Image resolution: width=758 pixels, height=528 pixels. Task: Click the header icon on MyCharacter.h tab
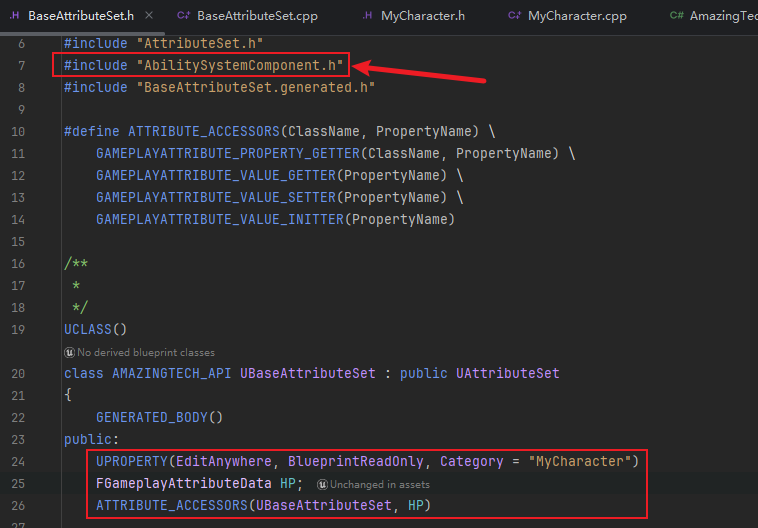367,16
